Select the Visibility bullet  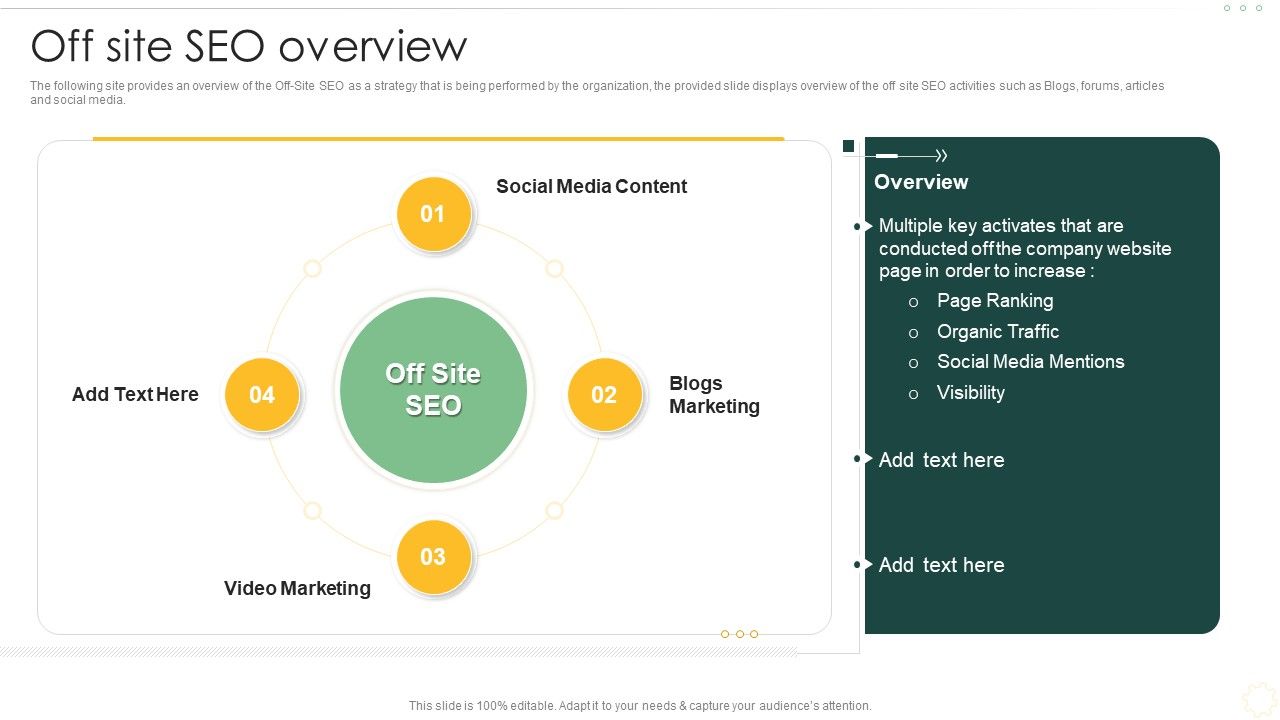point(971,392)
